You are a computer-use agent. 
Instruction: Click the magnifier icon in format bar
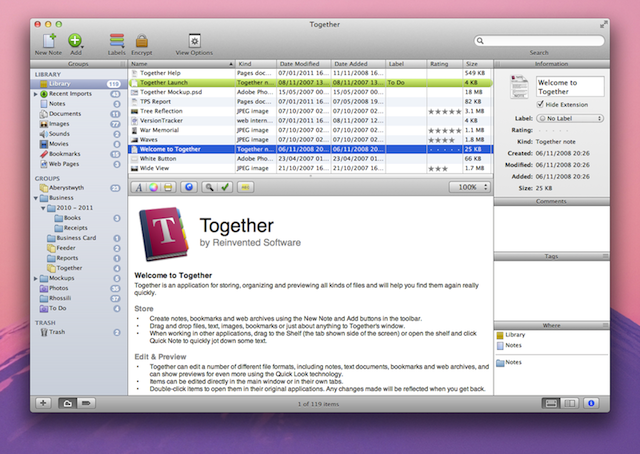point(208,187)
